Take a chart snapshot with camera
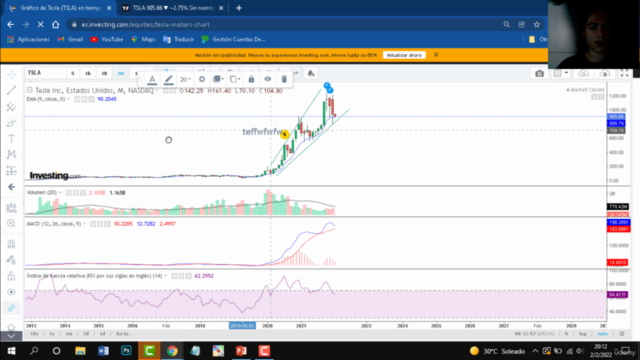 540,73
